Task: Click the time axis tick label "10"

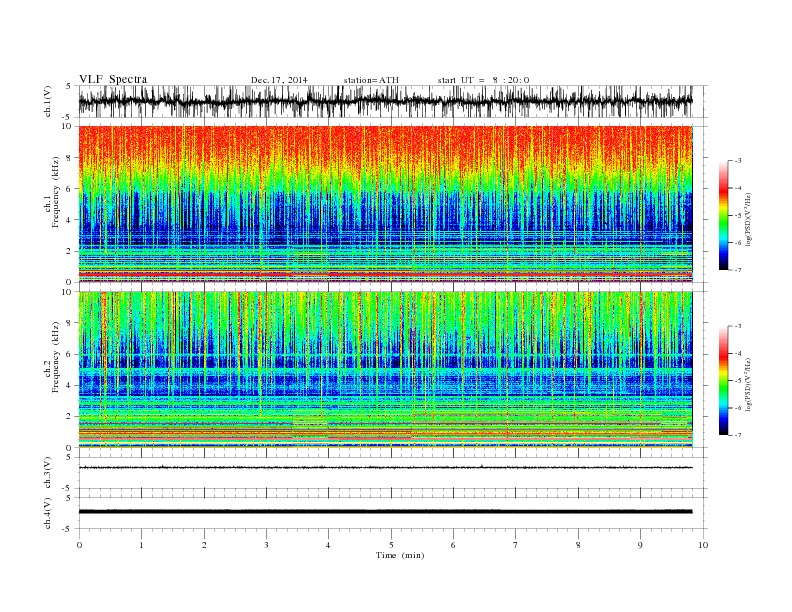Action: coord(703,545)
